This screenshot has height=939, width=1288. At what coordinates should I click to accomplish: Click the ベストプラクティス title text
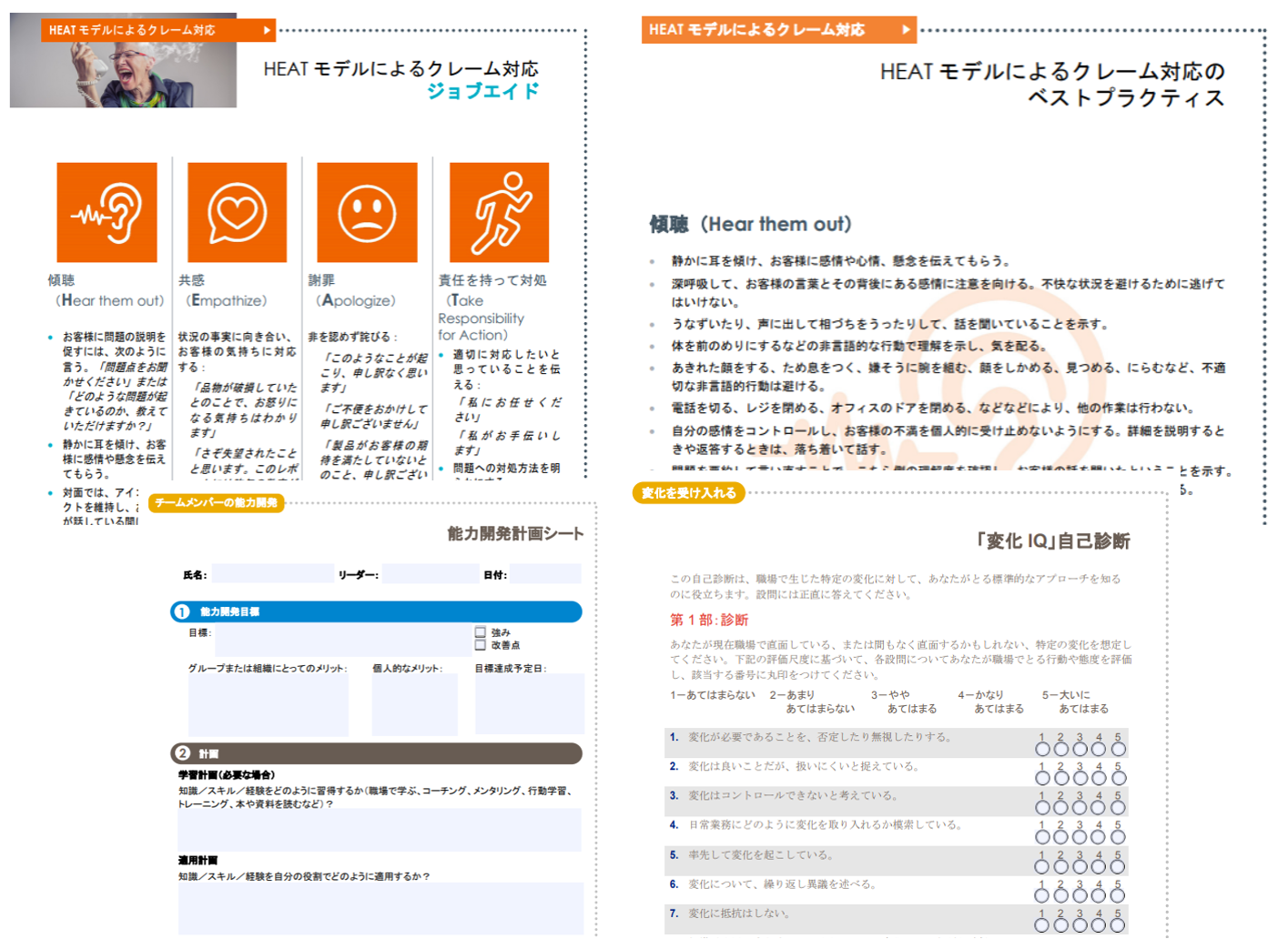(1126, 98)
